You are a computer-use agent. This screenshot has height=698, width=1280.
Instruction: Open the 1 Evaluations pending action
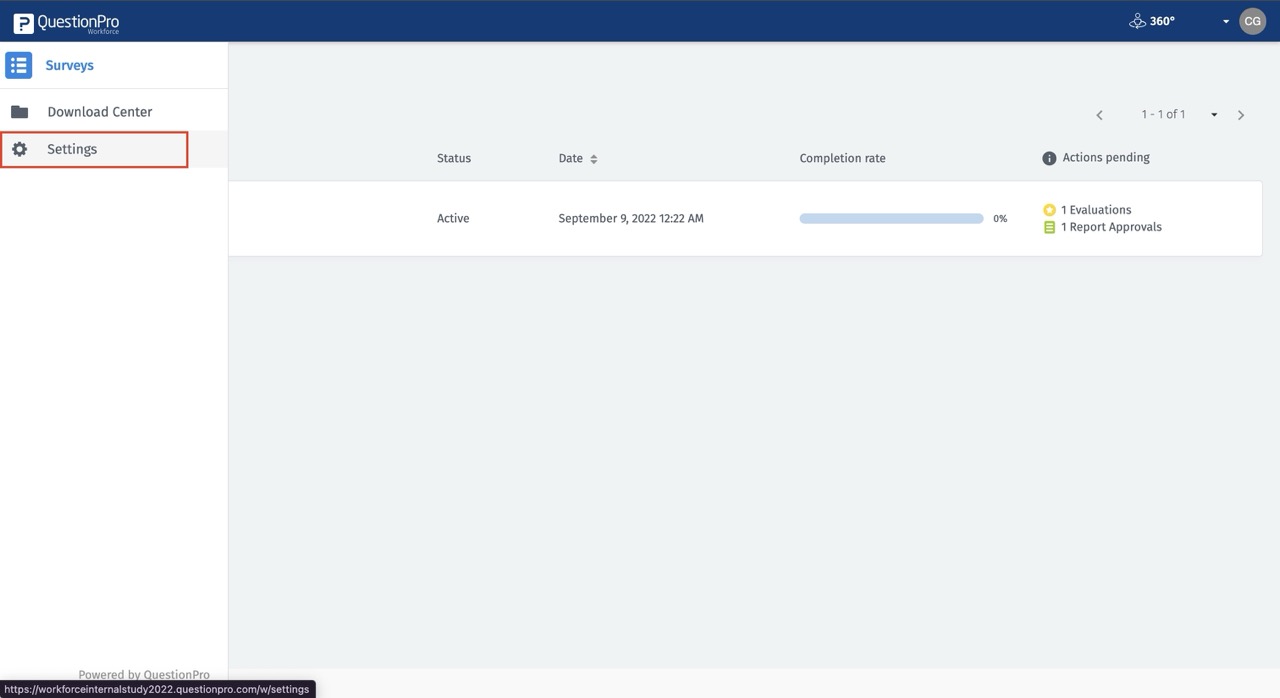pyautogui.click(x=1096, y=209)
